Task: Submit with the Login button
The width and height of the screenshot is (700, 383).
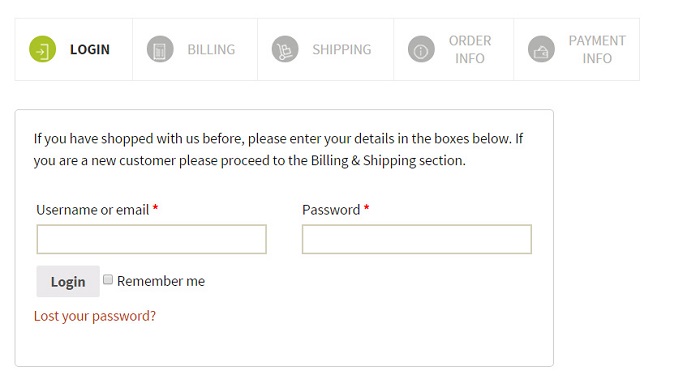Action: [x=68, y=282]
